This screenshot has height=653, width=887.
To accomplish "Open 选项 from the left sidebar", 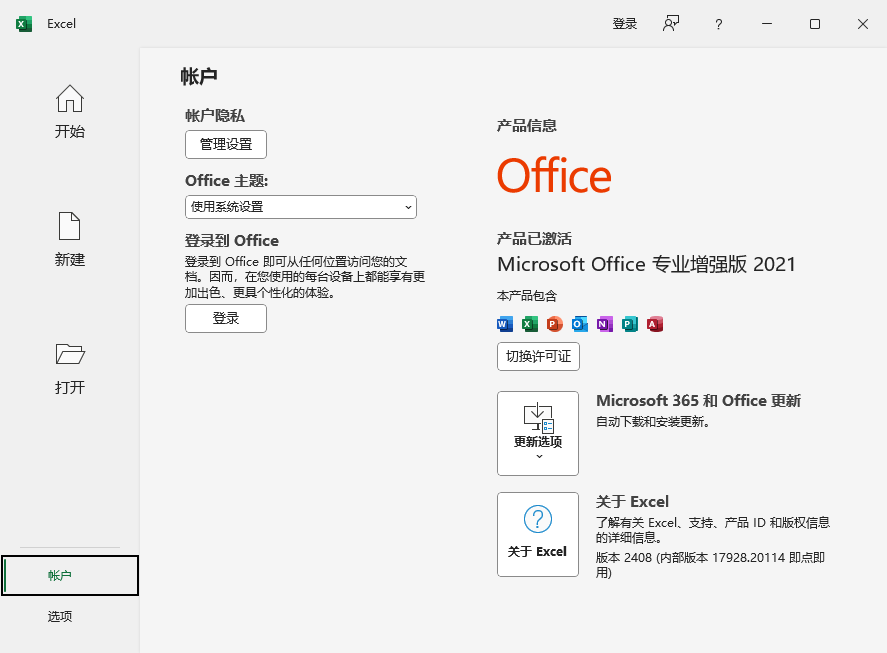I will (69, 616).
